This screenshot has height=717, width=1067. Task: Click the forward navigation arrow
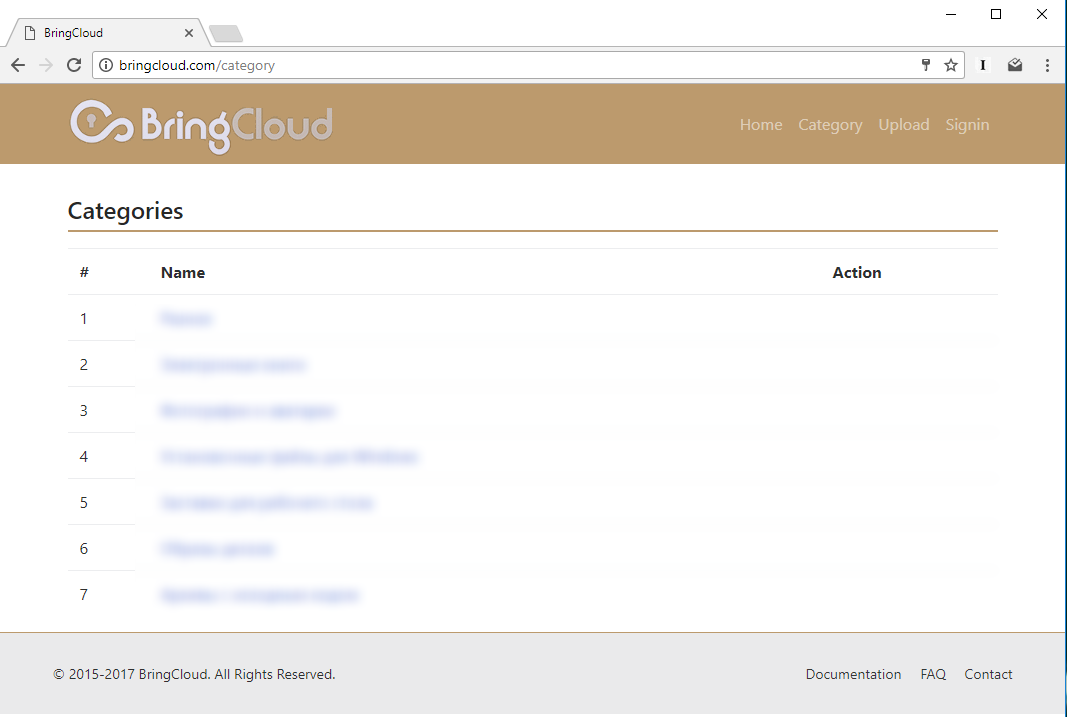pos(46,65)
